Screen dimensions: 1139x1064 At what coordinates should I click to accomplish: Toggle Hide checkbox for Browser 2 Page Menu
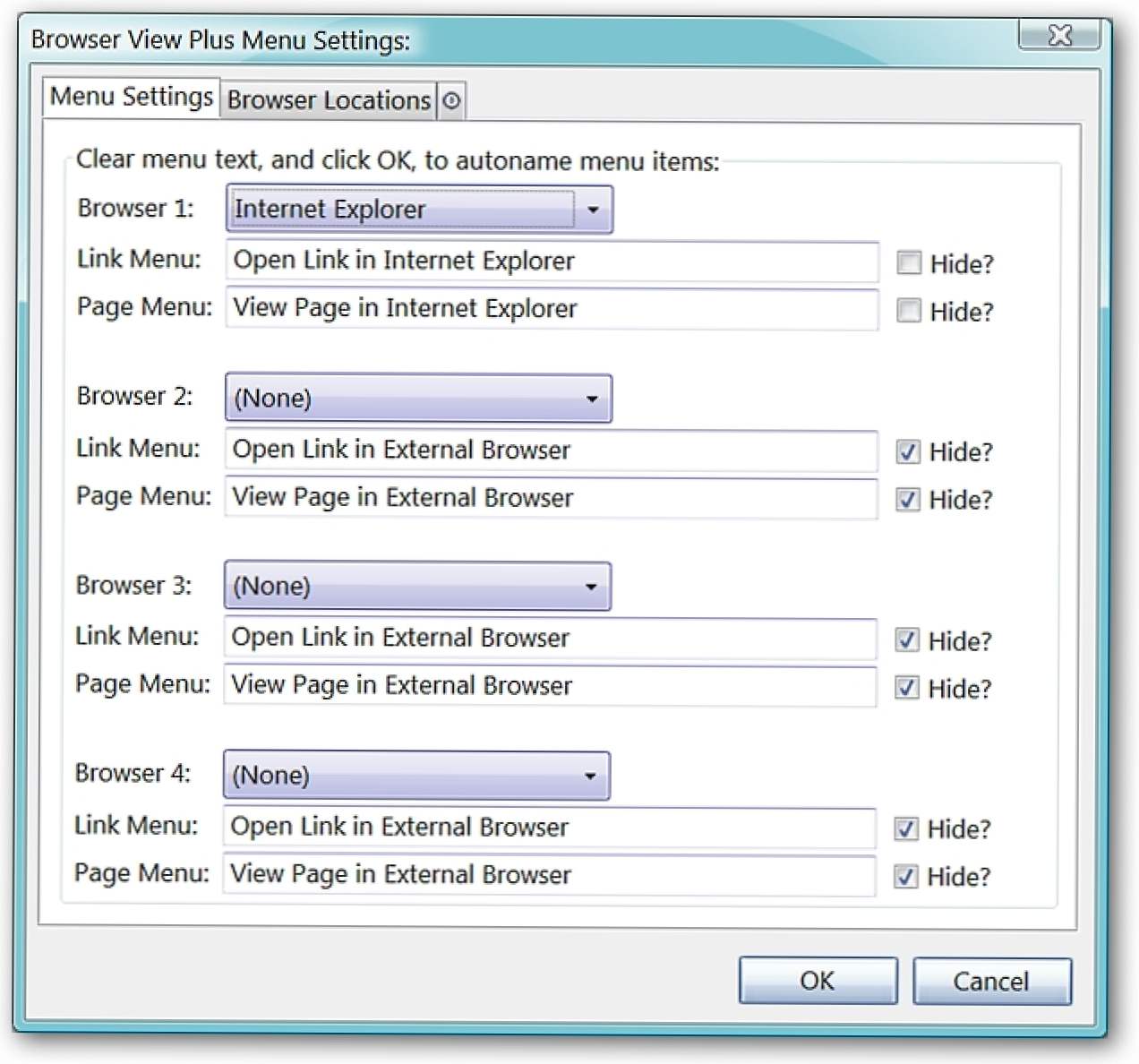click(908, 499)
